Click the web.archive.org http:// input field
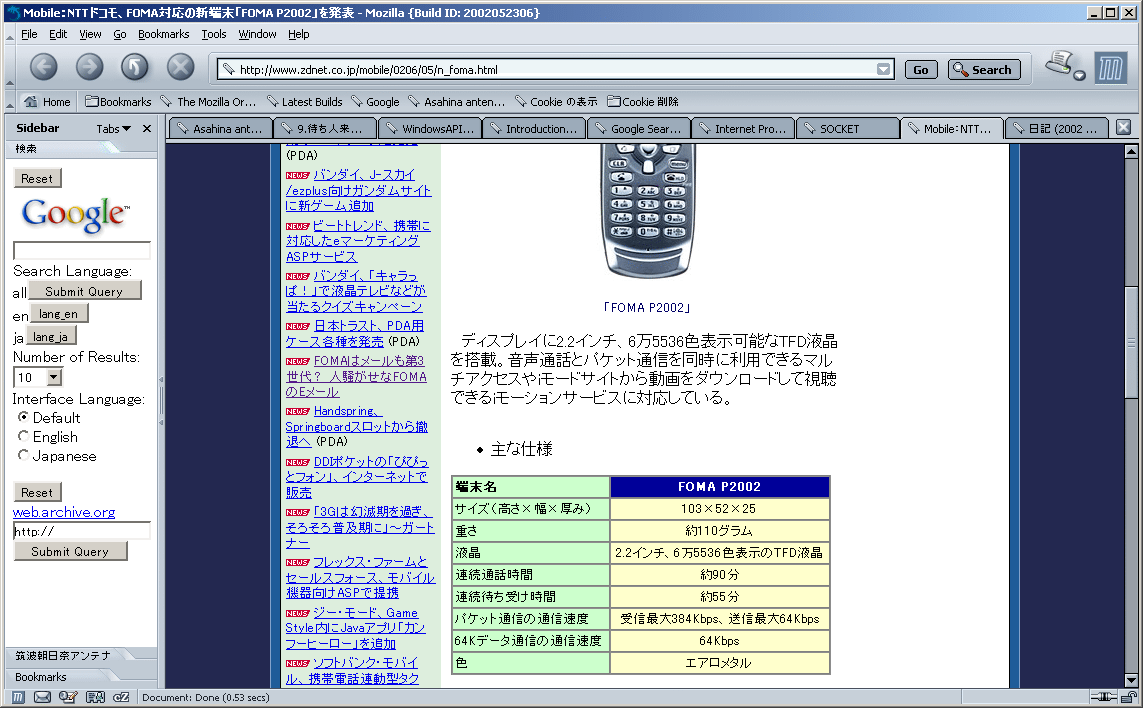This screenshot has width=1143, height=708. tap(82, 531)
